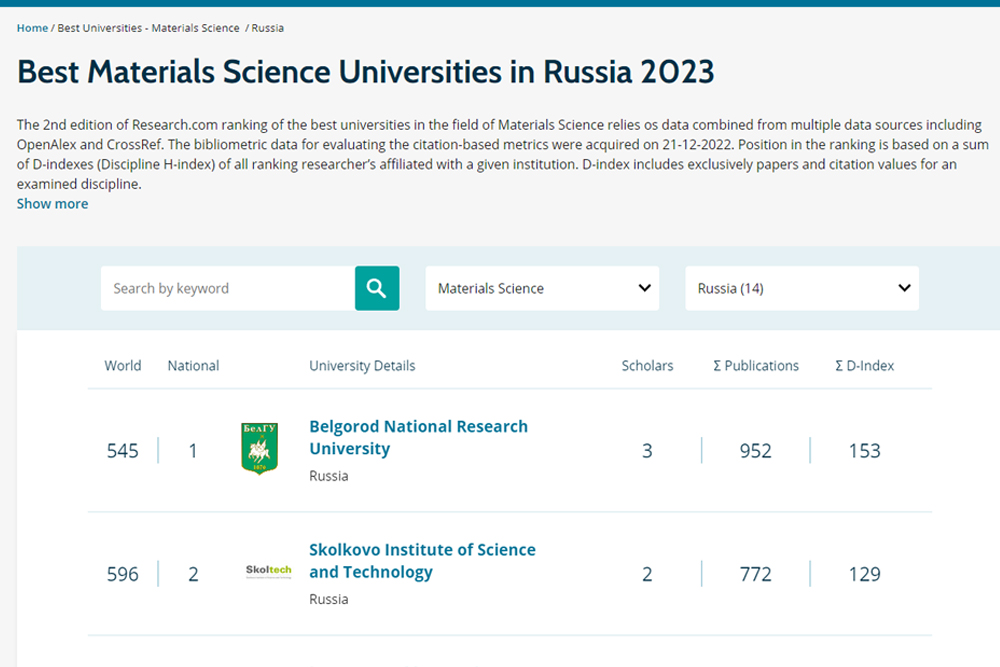Select Skolkovo's 129 D-Index value
Image resolution: width=1000 pixels, height=667 pixels.
click(864, 574)
